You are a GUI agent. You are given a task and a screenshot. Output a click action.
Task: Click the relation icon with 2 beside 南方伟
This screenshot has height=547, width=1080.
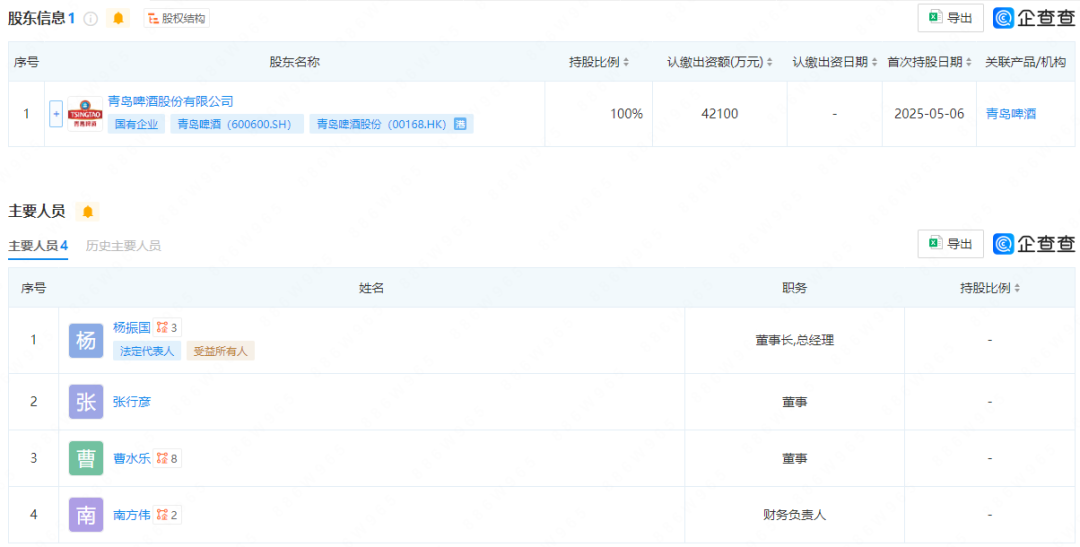[x=167, y=515]
